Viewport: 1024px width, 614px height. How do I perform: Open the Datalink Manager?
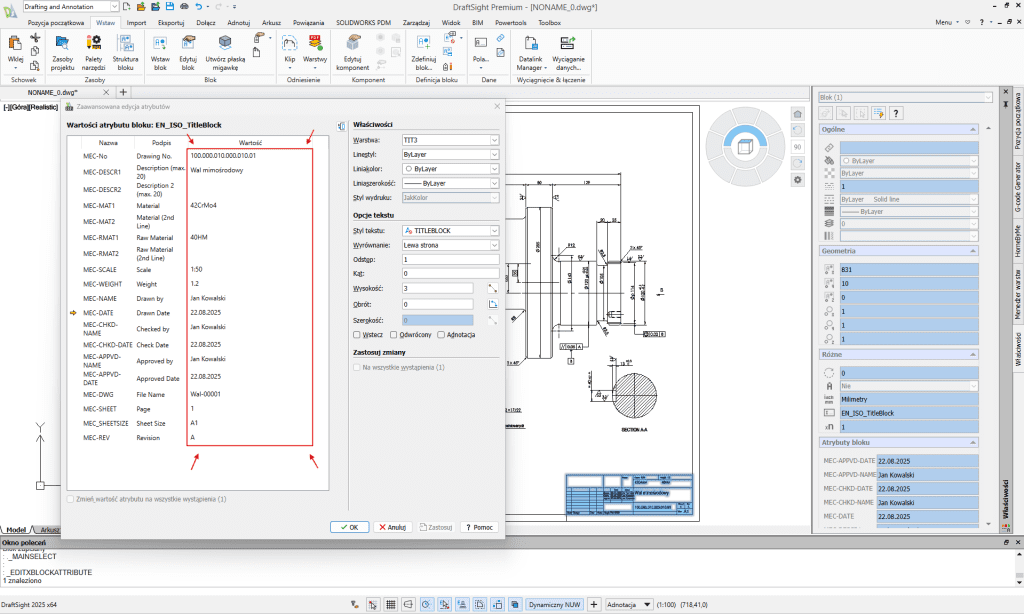[530, 52]
